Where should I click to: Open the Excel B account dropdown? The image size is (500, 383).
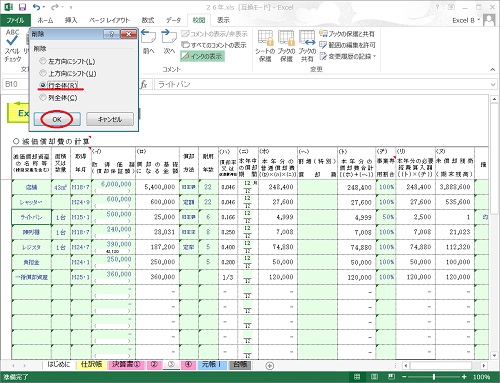click(466, 20)
